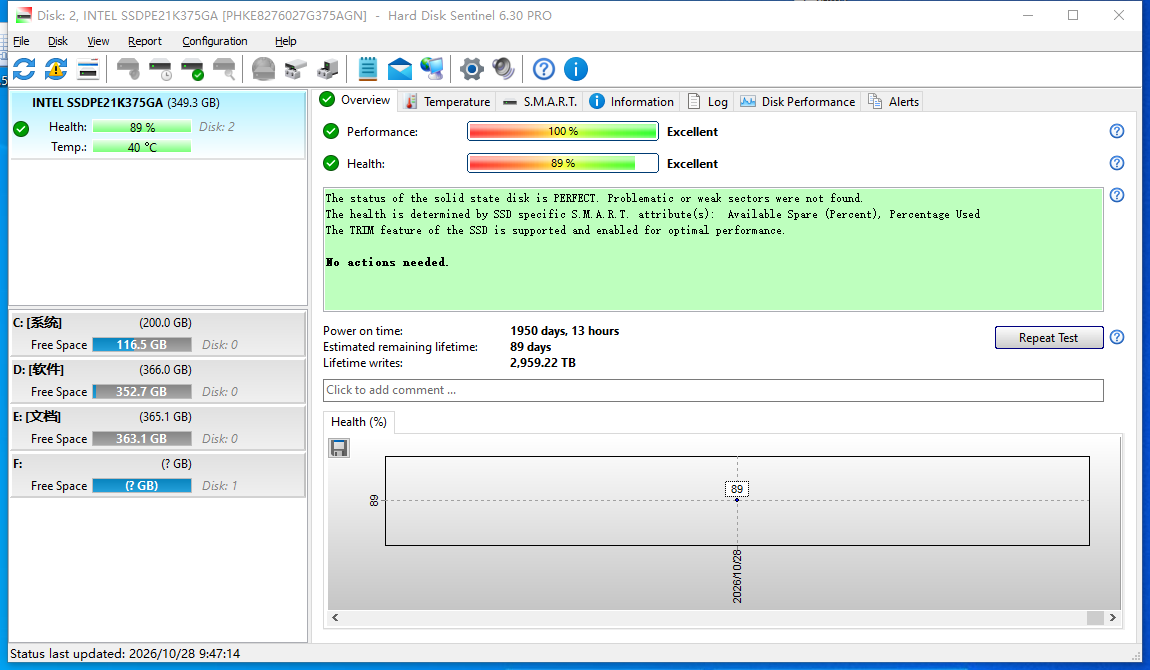Click the globe and monitor toolbar icon
The height and width of the screenshot is (670, 1150).
(432, 70)
